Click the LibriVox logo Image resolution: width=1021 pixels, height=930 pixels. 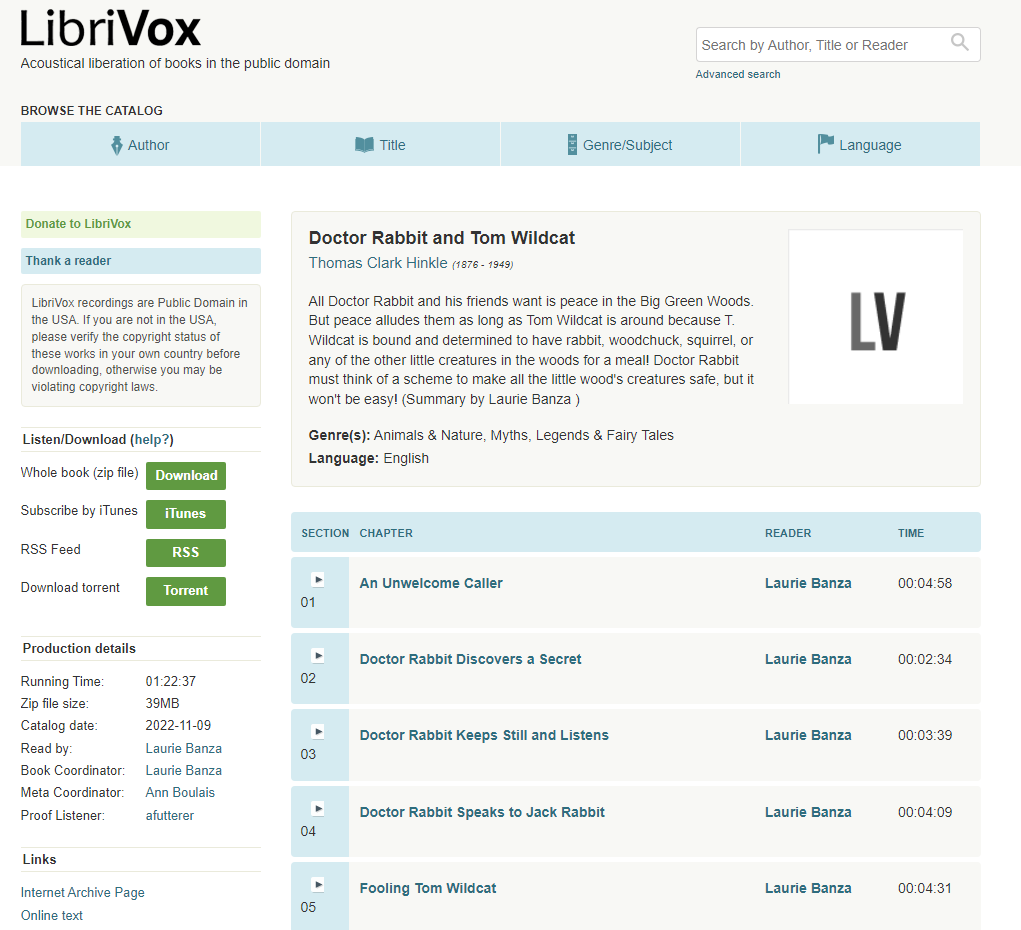[x=111, y=28]
